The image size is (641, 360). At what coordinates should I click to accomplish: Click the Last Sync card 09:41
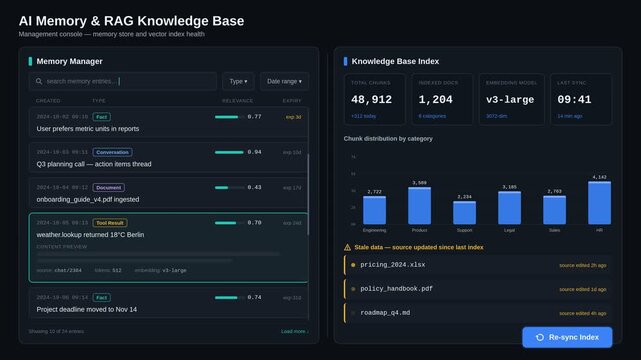pyautogui.click(x=581, y=99)
